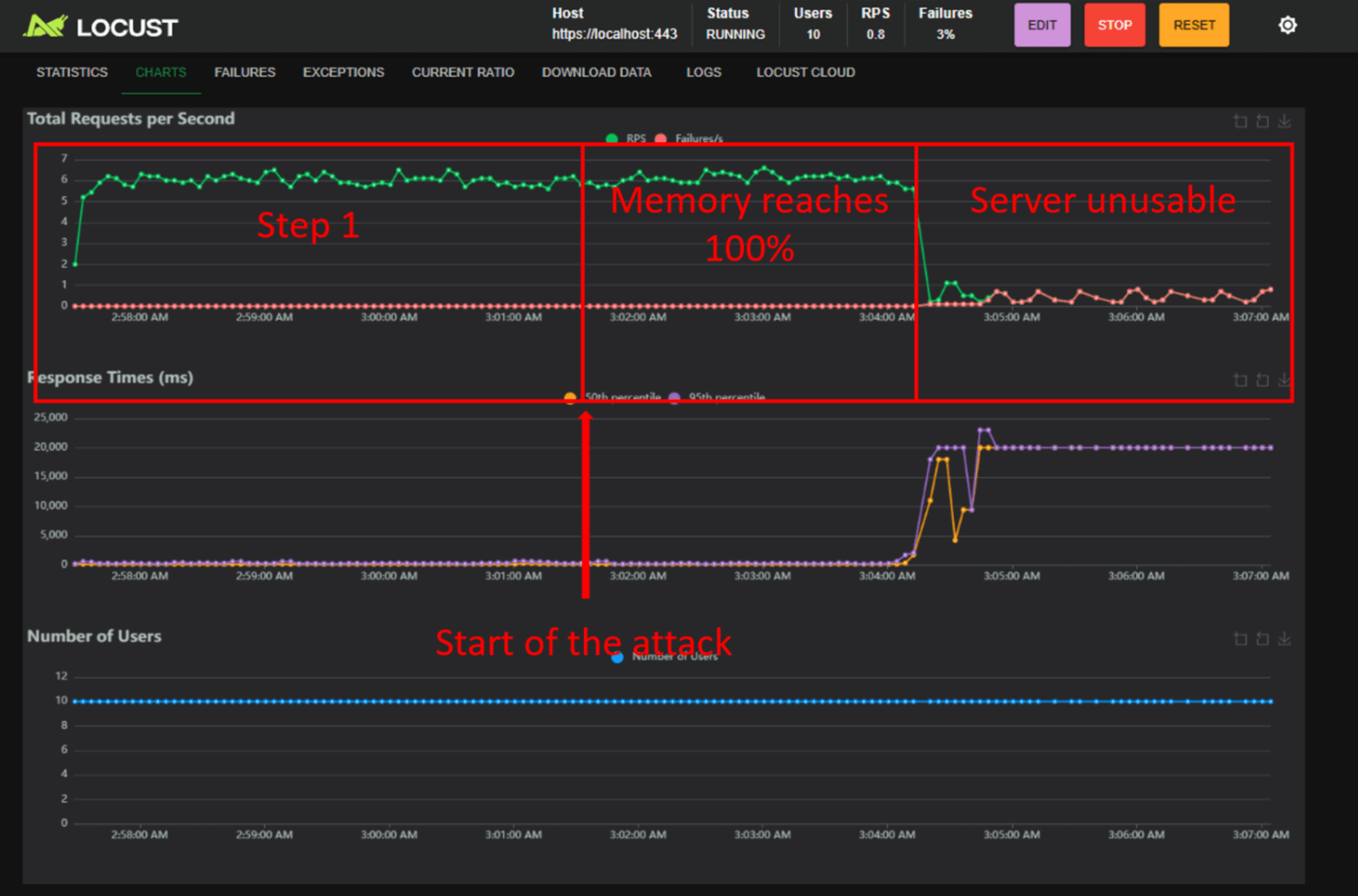Download the Total Requests per Second chart image
The image size is (1358, 896).
click(x=1286, y=120)
